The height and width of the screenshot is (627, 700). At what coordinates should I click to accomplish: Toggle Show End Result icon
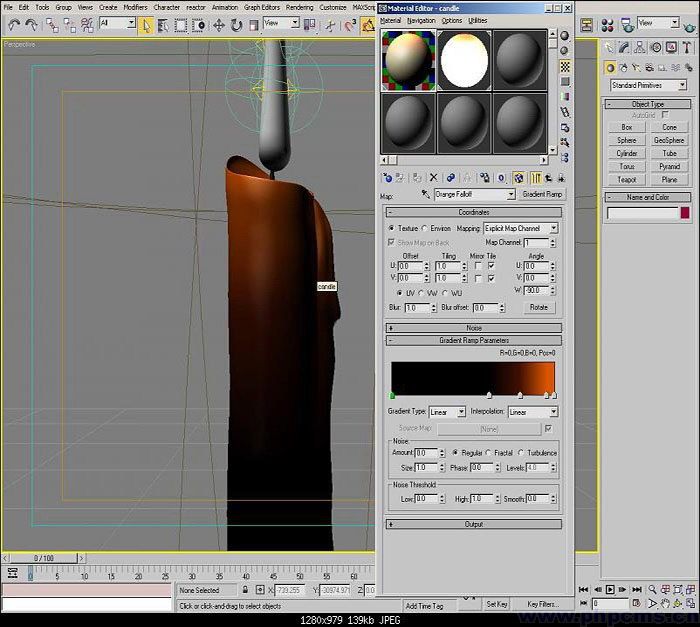click(x=536, y=178)
